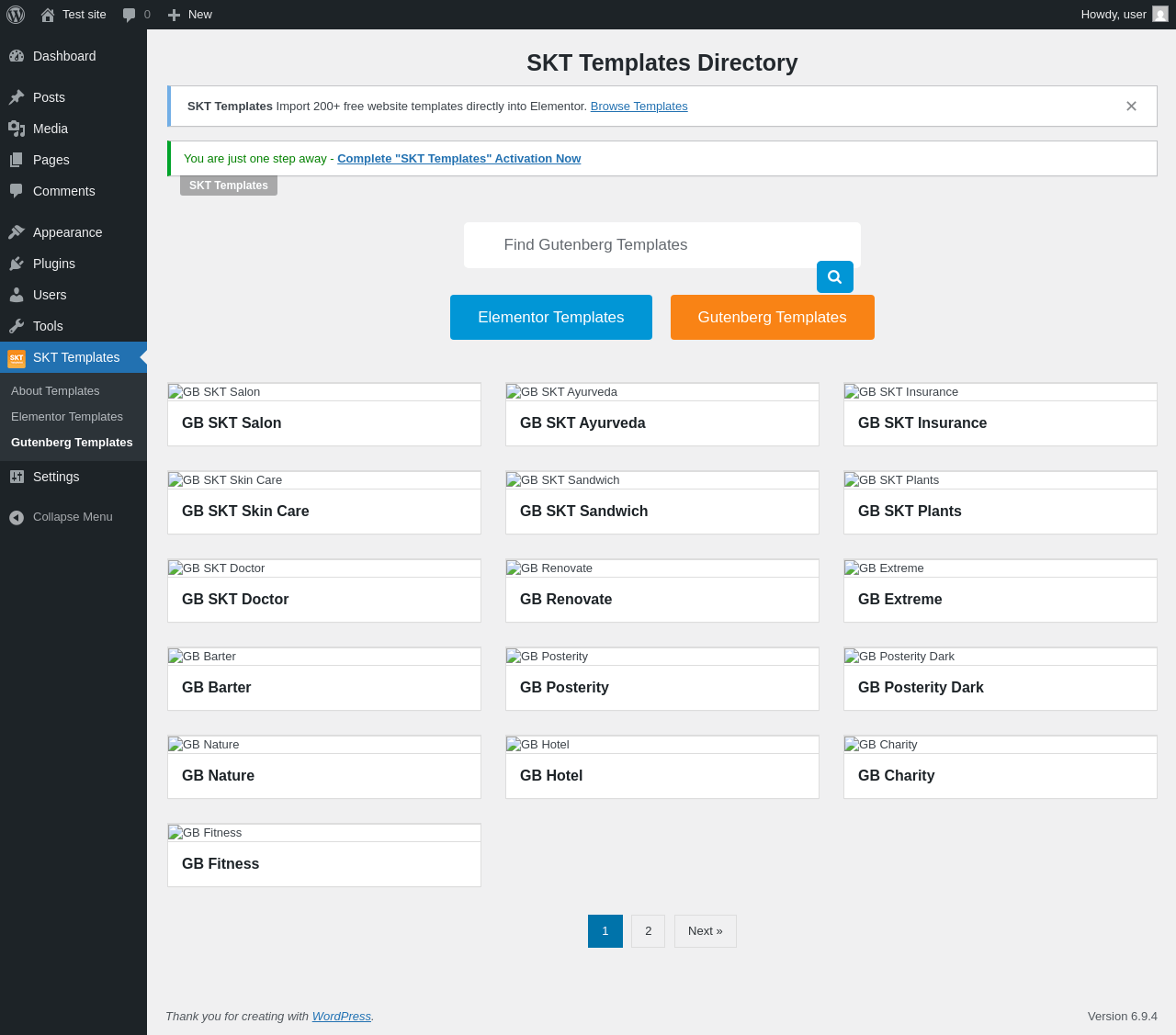Select the bold GB Posterity title

click(x=565, y=688)
